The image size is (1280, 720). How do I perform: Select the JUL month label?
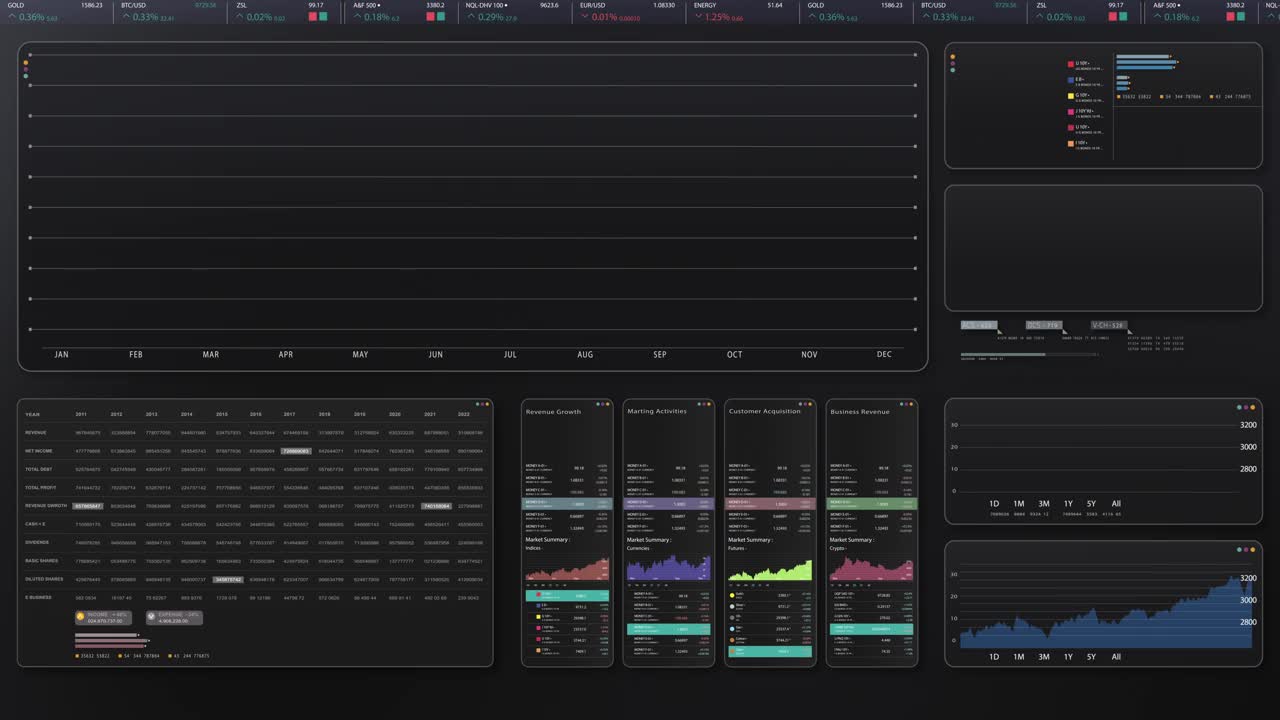point(510,354)
